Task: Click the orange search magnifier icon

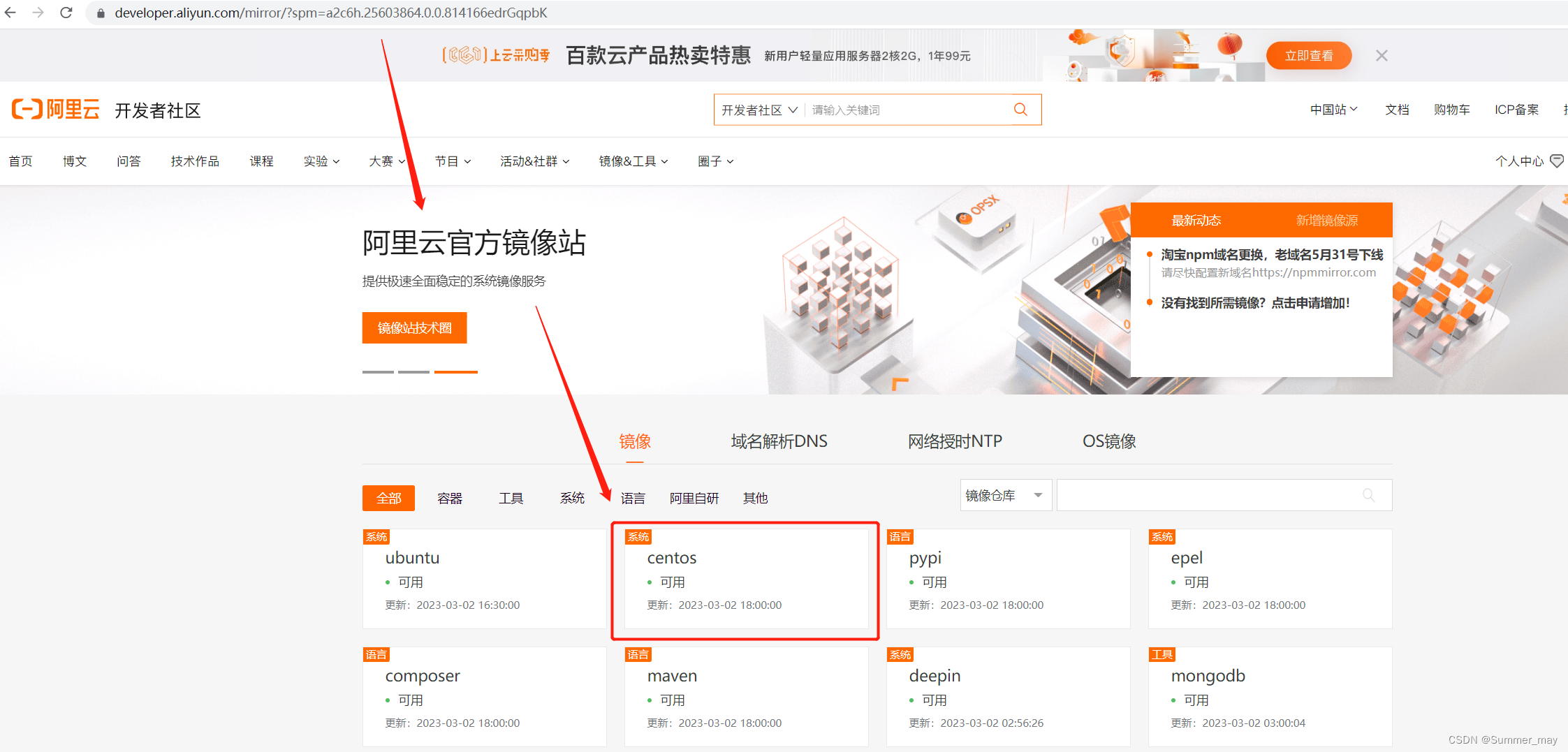Action: click(1020, 110)
